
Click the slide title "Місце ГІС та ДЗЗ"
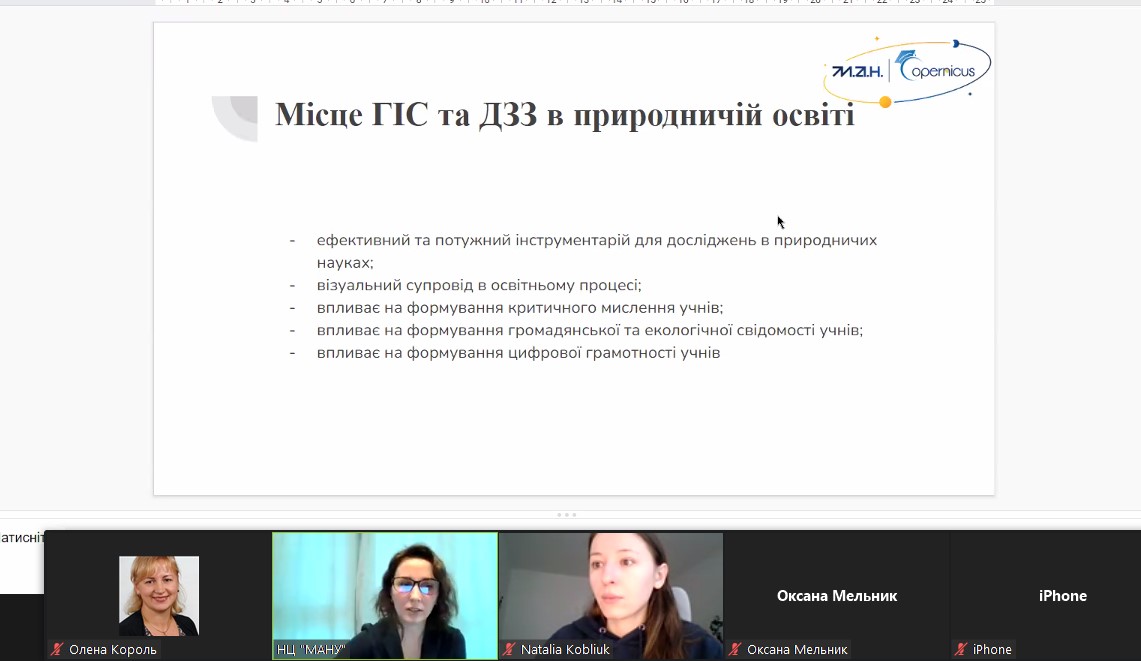(x=564, y=115)
